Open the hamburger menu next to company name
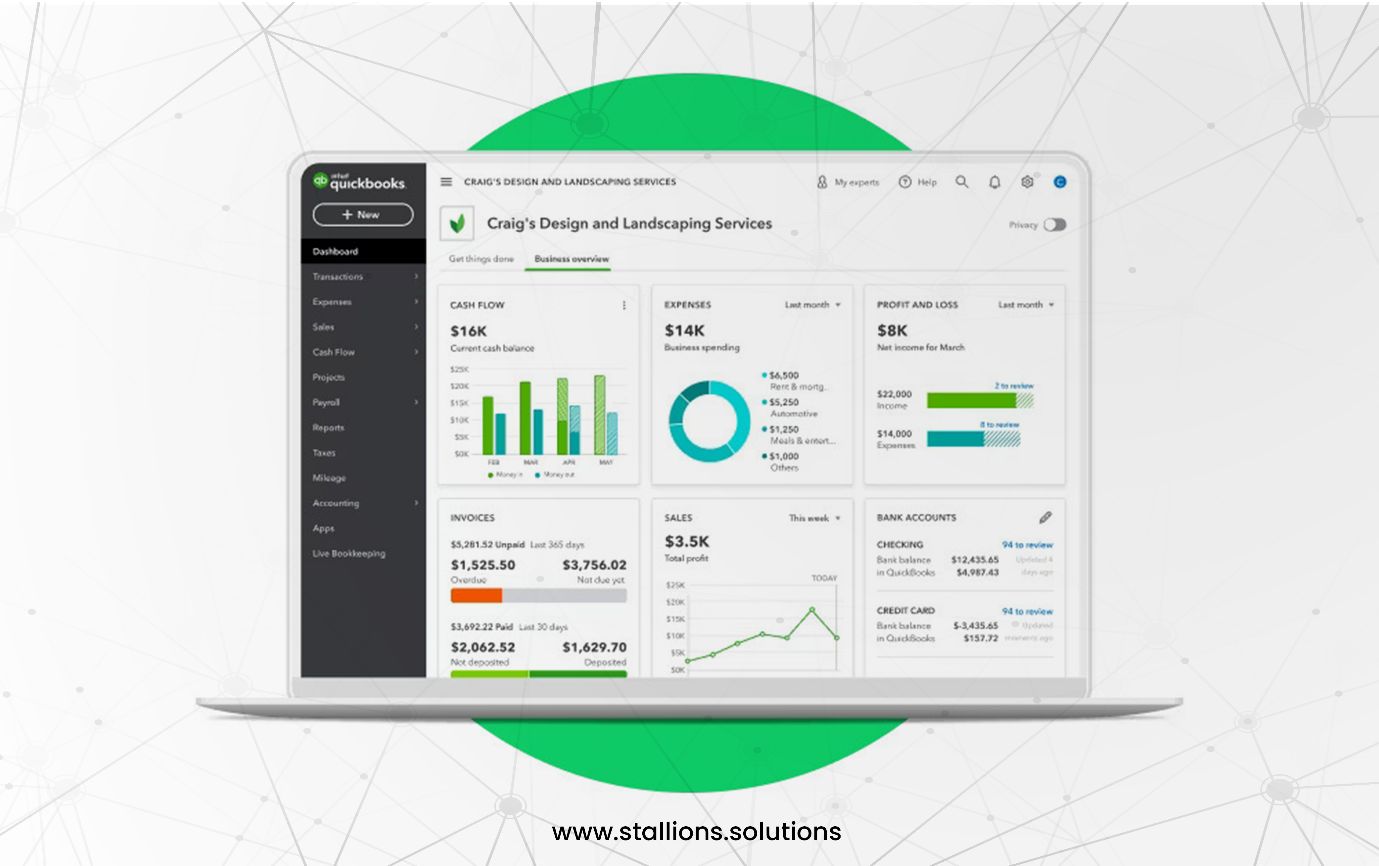Viewport: 1379px width, 866px height. pyautogui.click(x=445, y=181)
